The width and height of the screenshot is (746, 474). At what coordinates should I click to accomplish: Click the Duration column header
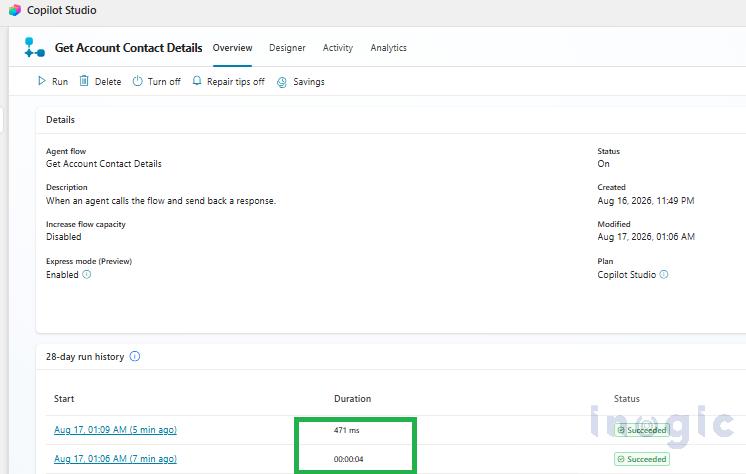pos(353,399)
